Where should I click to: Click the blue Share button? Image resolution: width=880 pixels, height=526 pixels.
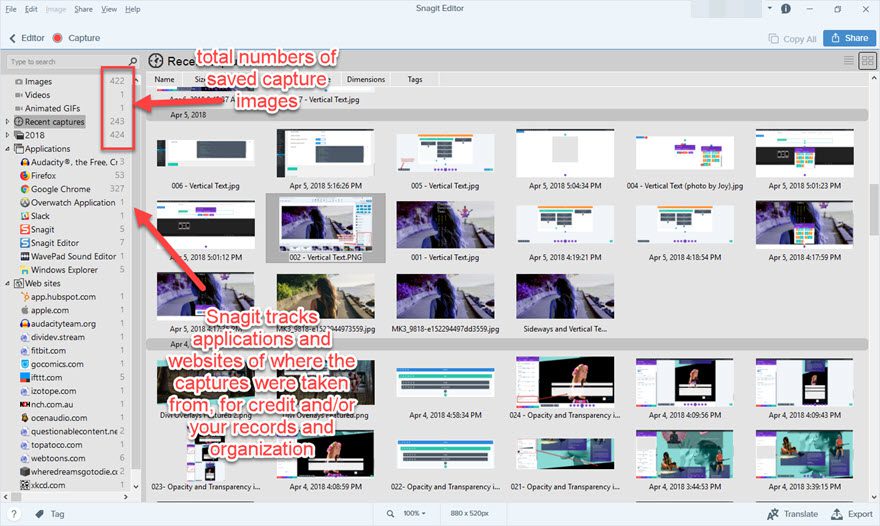point(848,38)
